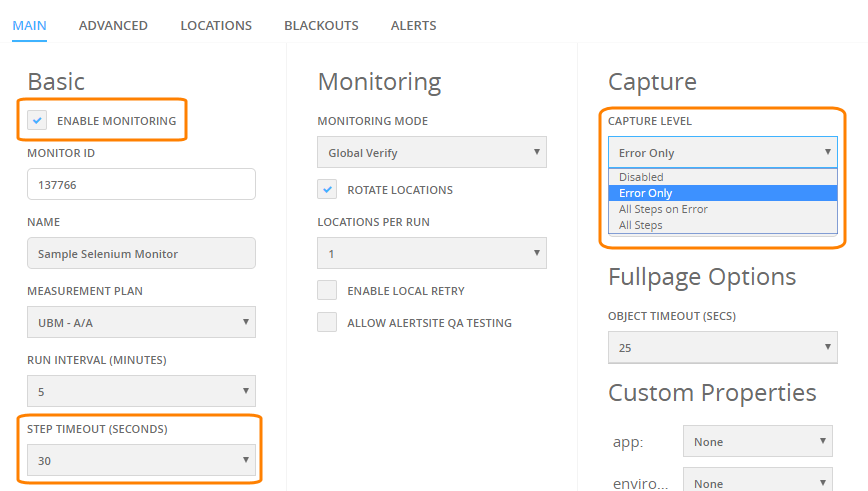Switch to the Alerts tab

click(414, 25)
